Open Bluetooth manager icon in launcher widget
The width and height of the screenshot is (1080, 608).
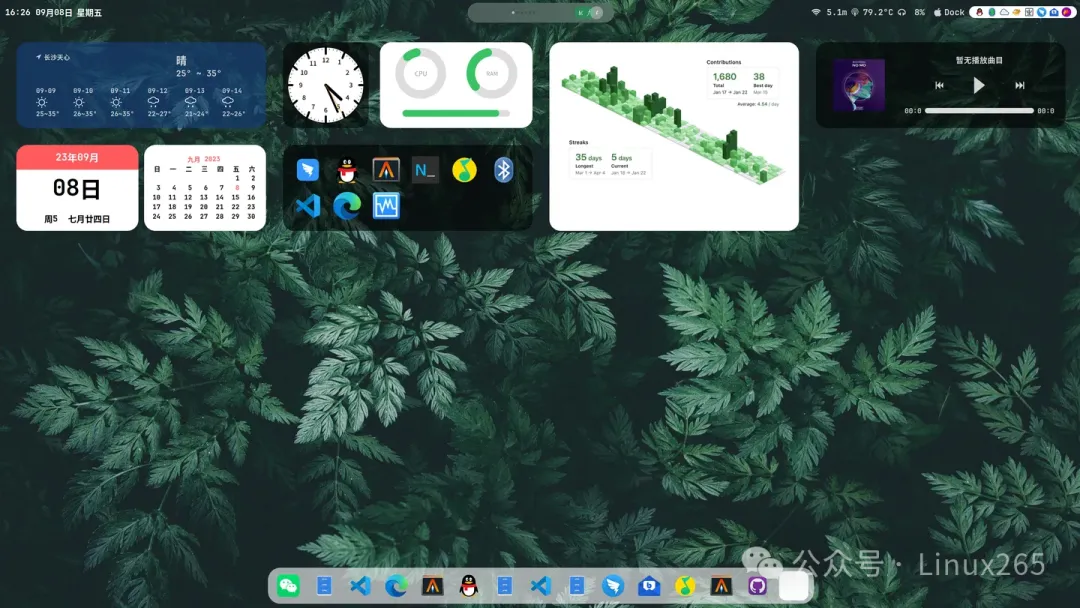click(503, 170)
